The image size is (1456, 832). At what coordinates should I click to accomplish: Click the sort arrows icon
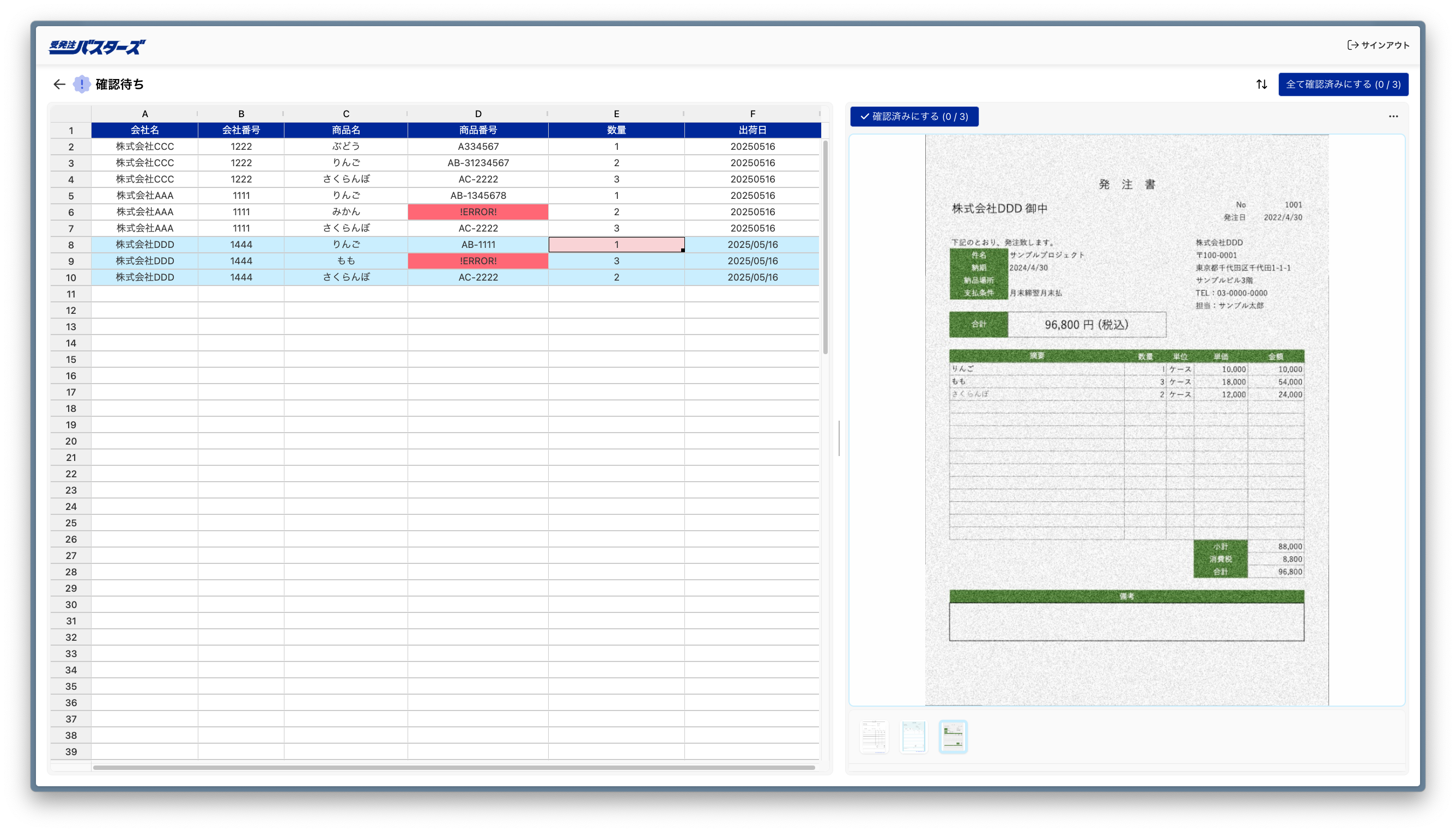tap(1261, 84)
